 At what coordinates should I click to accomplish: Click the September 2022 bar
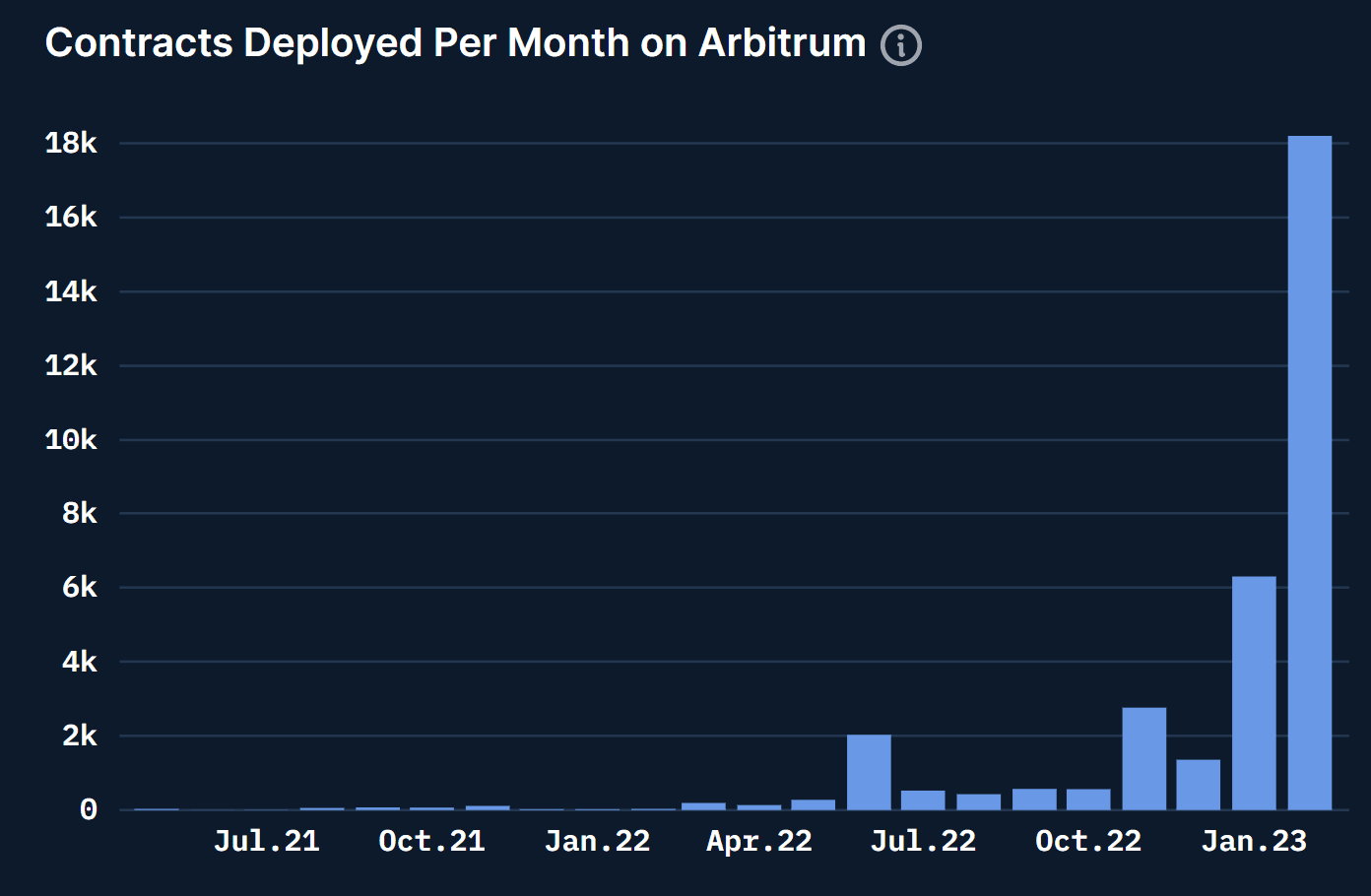pyautogui.click(x=1034, y=800)
